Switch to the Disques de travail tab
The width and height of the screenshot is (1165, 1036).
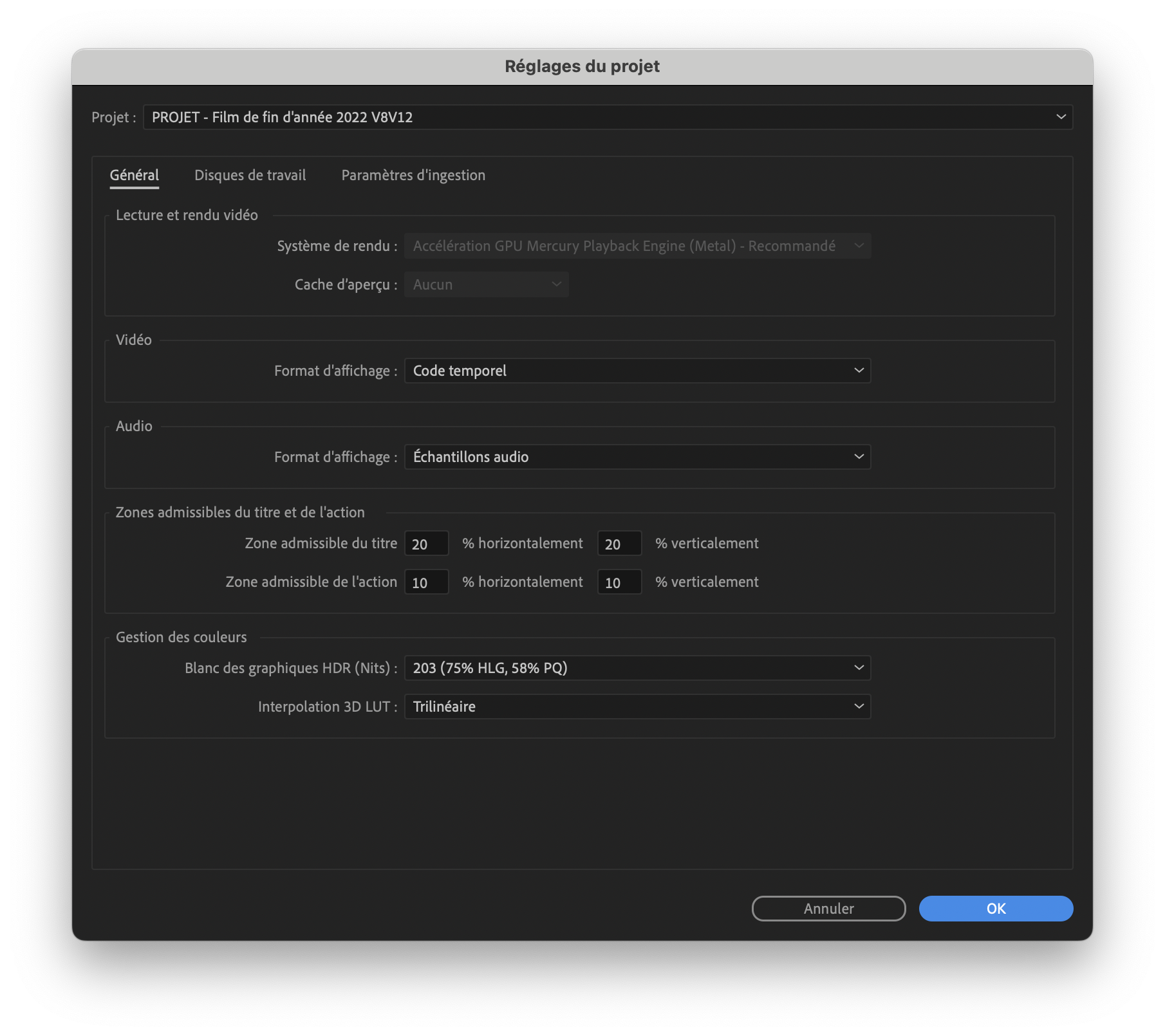pyautogui.click(x=250, y=174)
